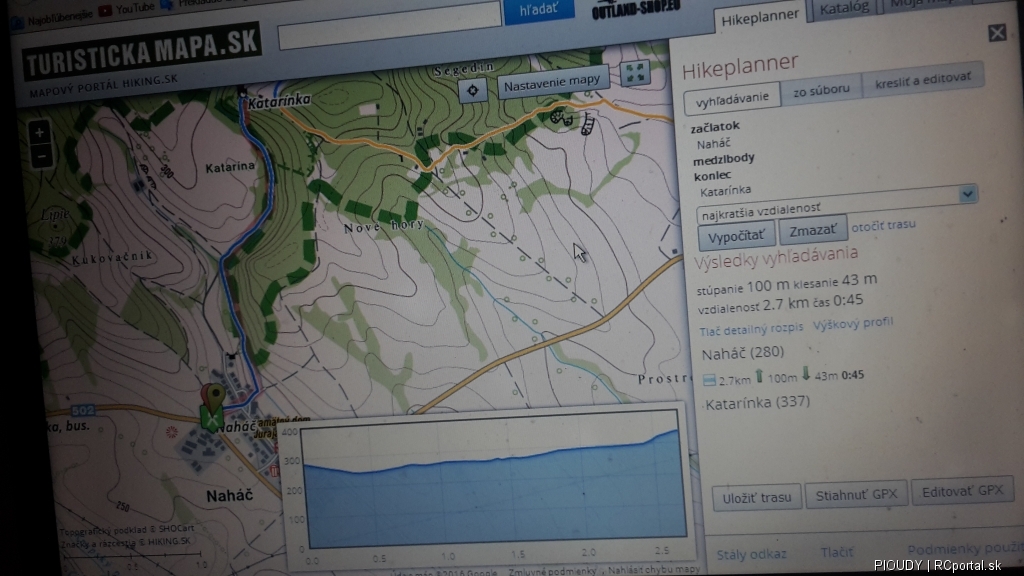This screenshot has height=576, width=1024.
Task: Click the otočiť trasu link
Action: 883,225
